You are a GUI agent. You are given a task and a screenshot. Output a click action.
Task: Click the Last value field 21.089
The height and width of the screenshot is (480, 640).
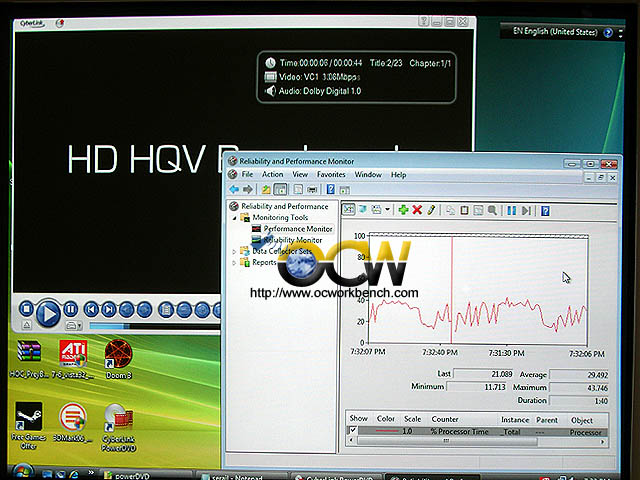click(x=483, y=373)
